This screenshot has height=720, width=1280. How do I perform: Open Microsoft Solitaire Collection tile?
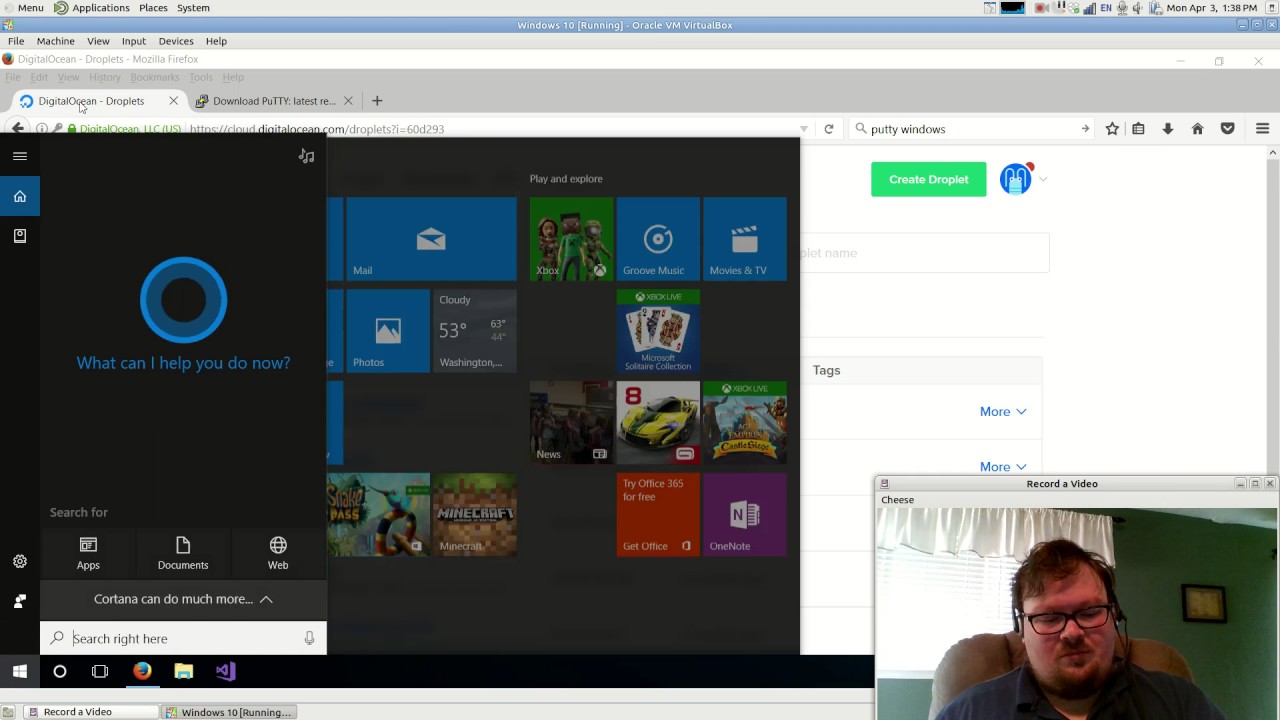click(658, 331)
